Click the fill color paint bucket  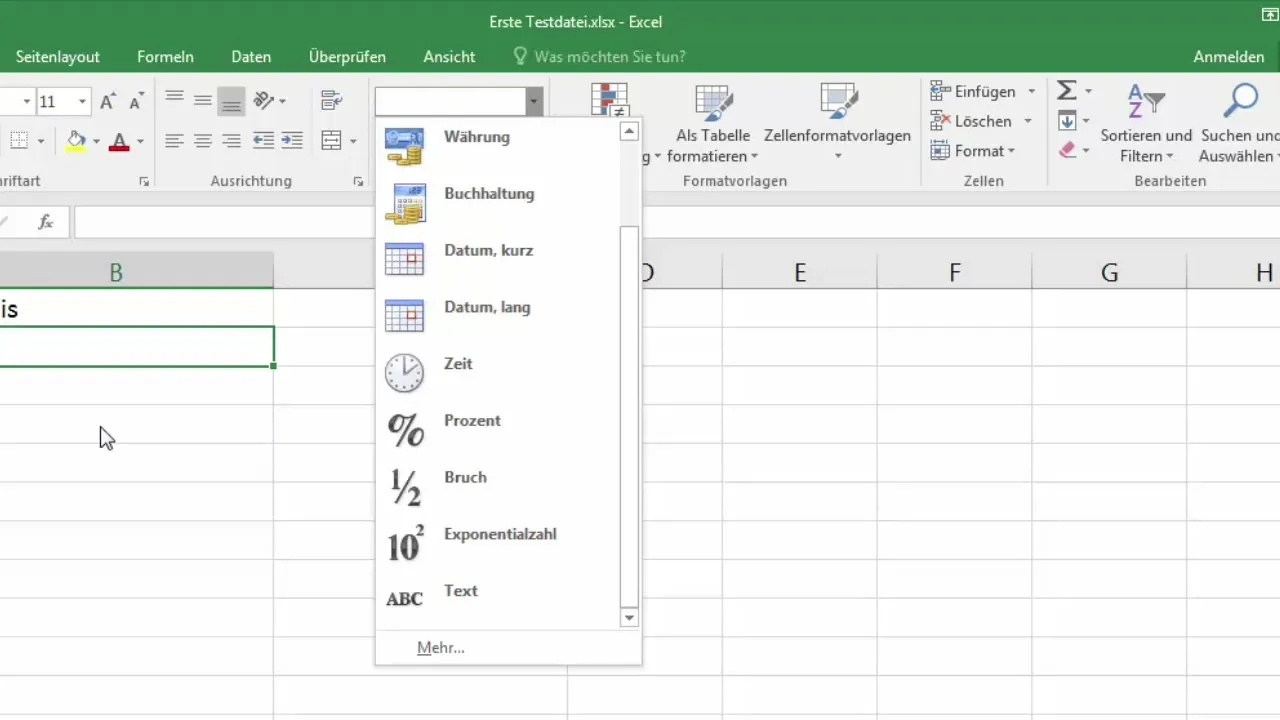point(76,141)
